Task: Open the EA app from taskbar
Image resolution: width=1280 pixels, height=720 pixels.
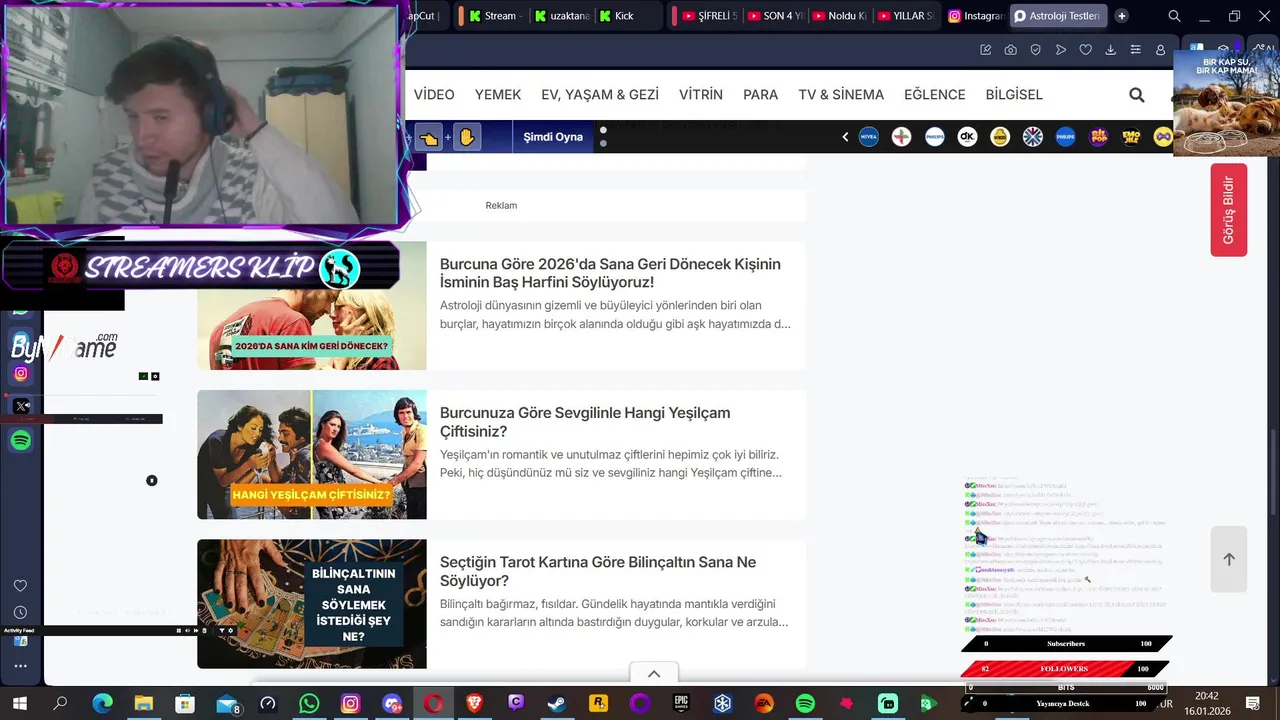Action: [x=764, y=704]
